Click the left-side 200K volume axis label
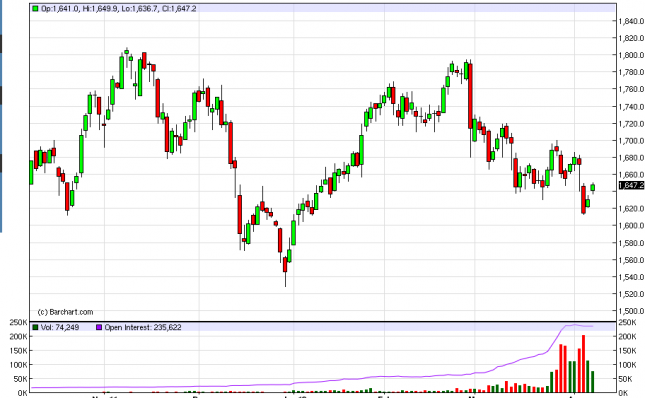The height and width of the screenshot is (398, 645). click(x=19, y=336)
